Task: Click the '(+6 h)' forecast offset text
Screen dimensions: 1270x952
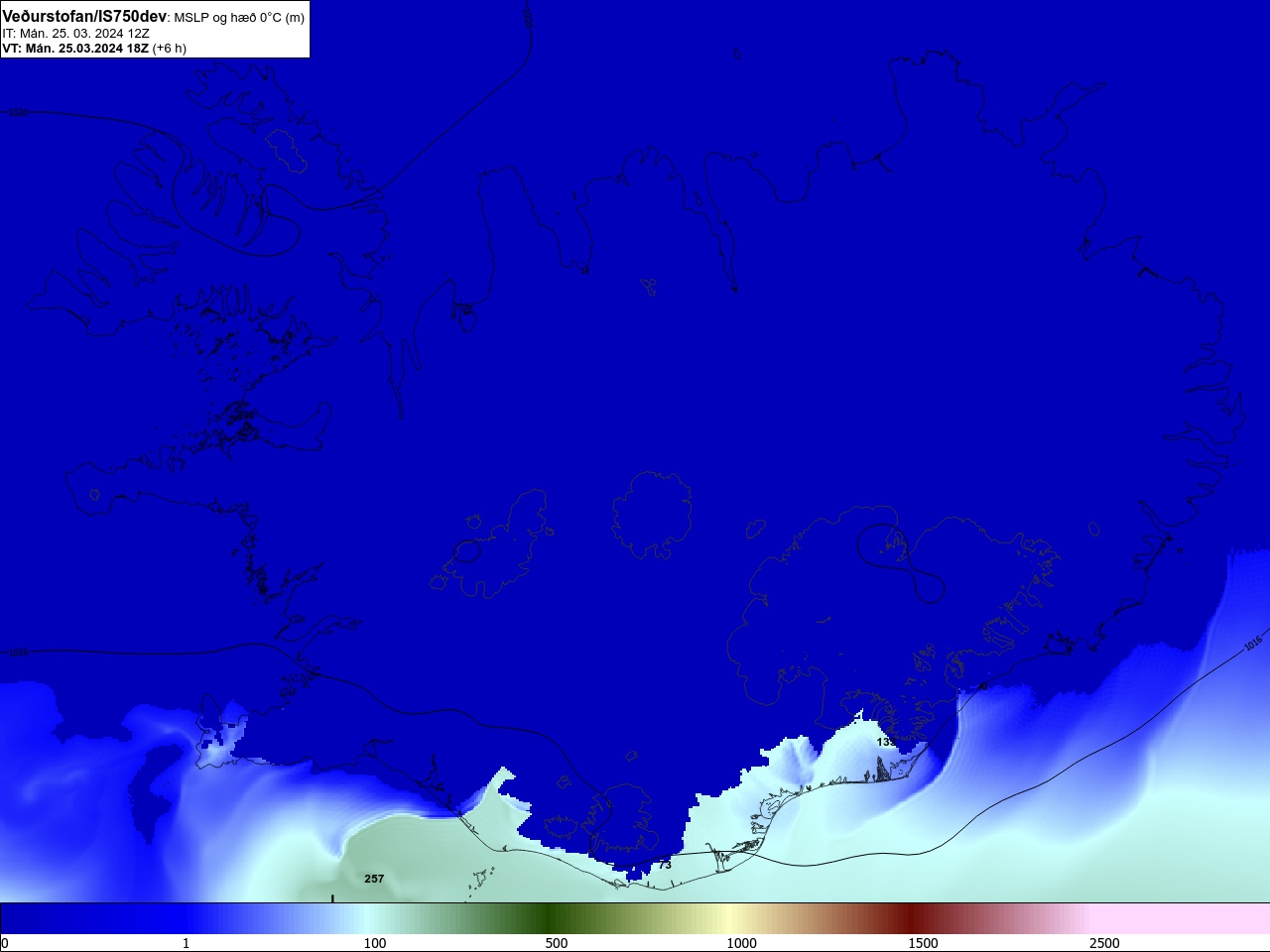Action: [169, 48]
